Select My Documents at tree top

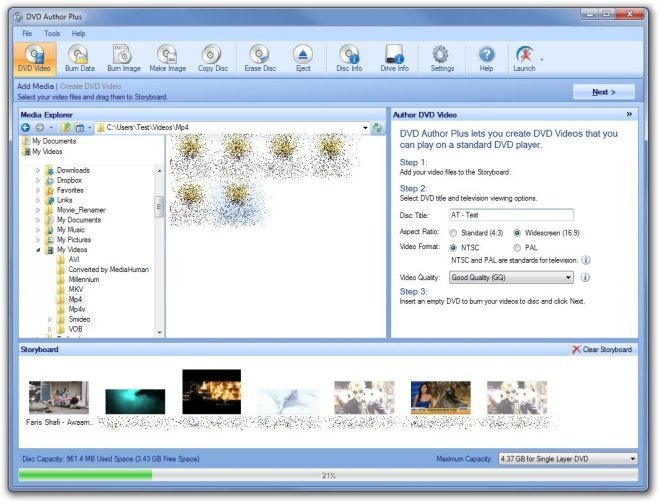tap(54, 141)
